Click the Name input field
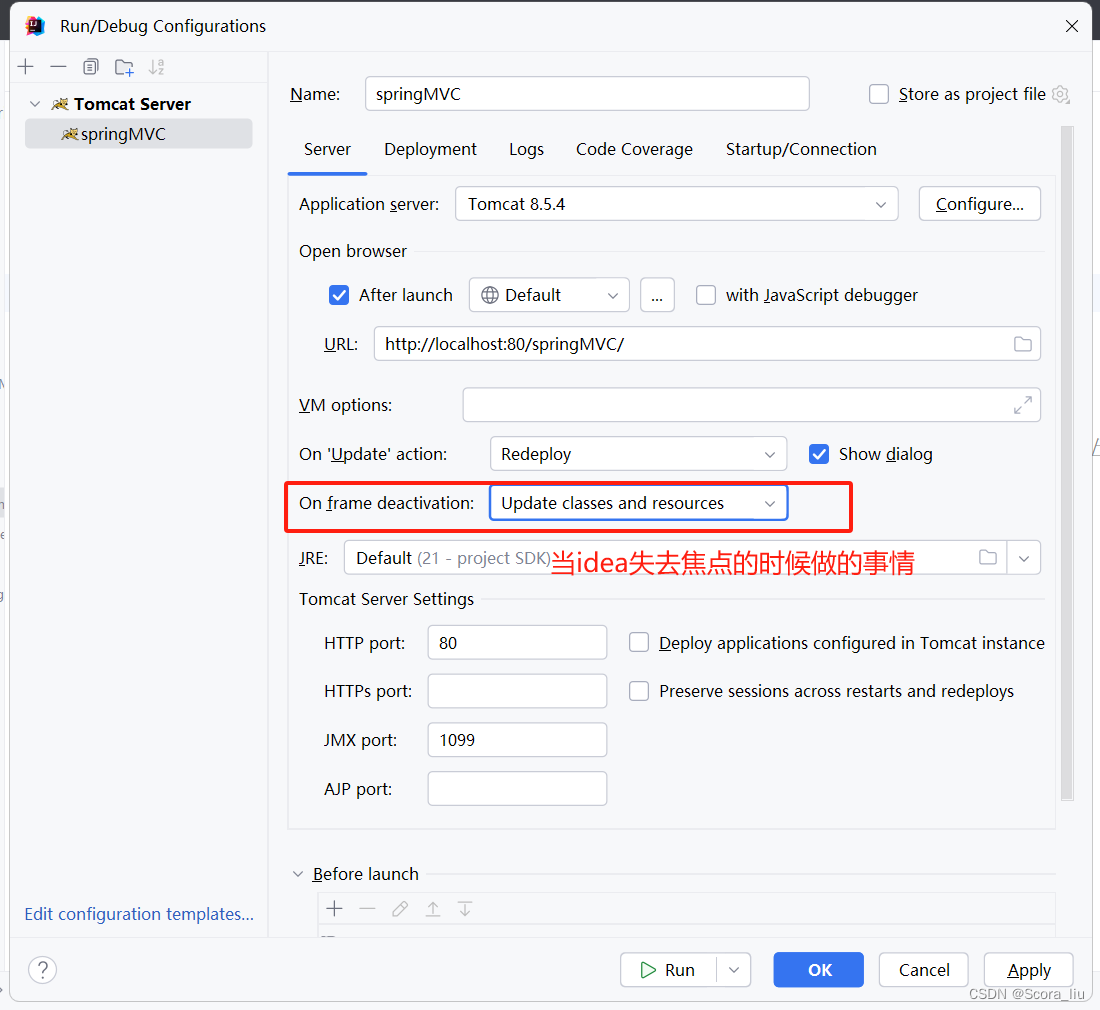The height and width of the screenshot is (1010, 1100). point(587,94)
